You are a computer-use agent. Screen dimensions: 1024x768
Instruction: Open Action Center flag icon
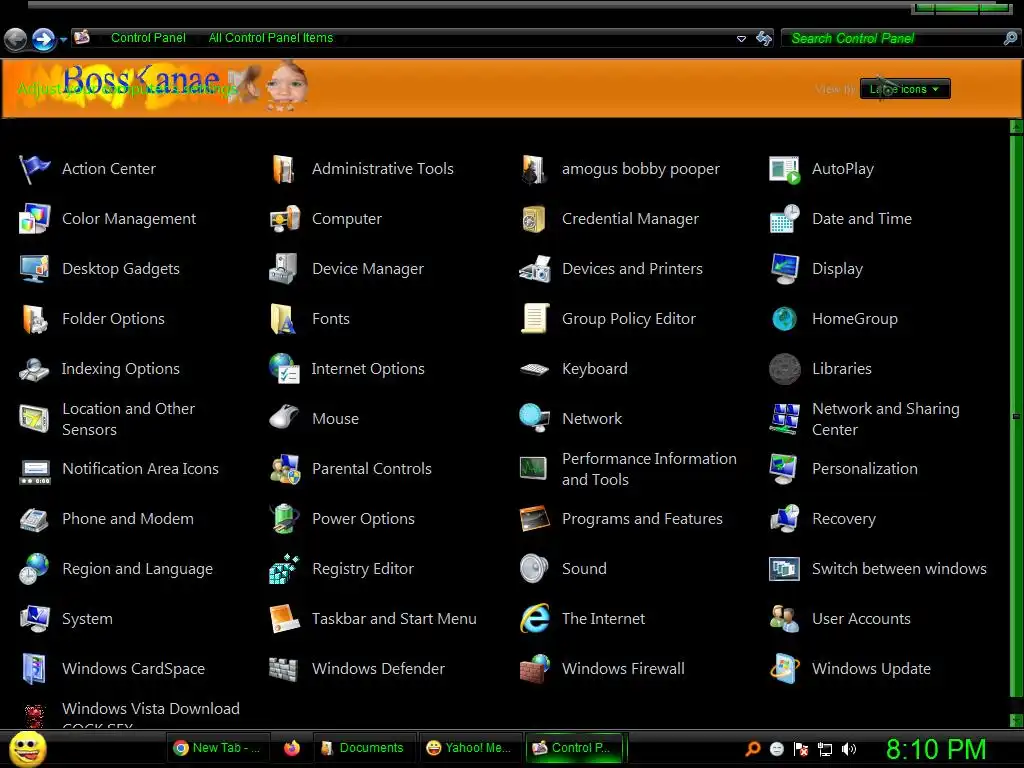(x=34, y=169)
